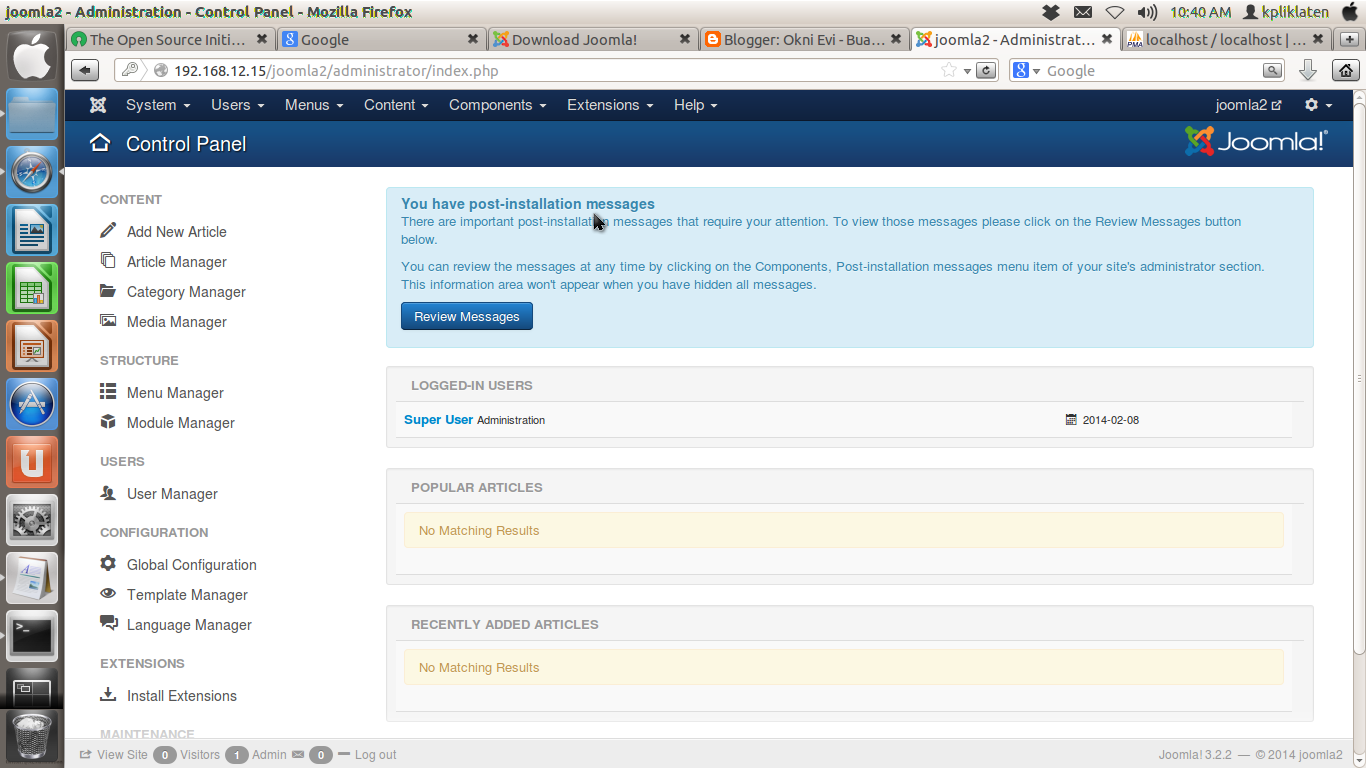Click the Article Manager stack icon
The width and height of the screenshot is (1366, 768).
tap(108, 261)
